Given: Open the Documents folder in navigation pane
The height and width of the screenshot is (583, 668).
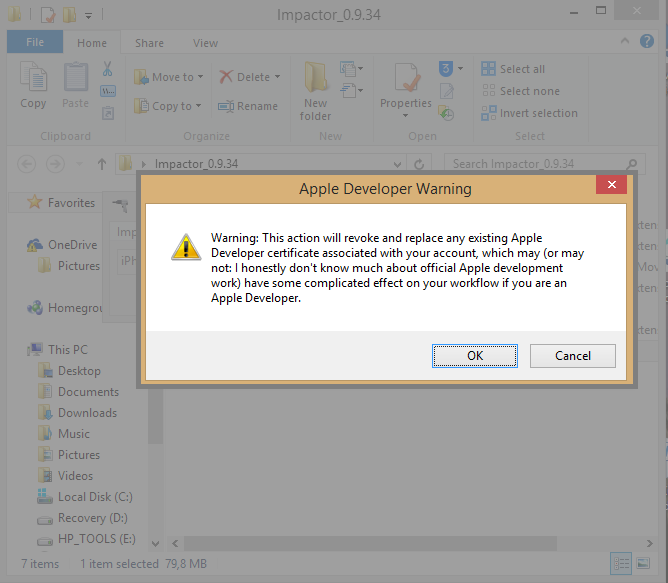Looking at the screenshot, I should point(78,392).
